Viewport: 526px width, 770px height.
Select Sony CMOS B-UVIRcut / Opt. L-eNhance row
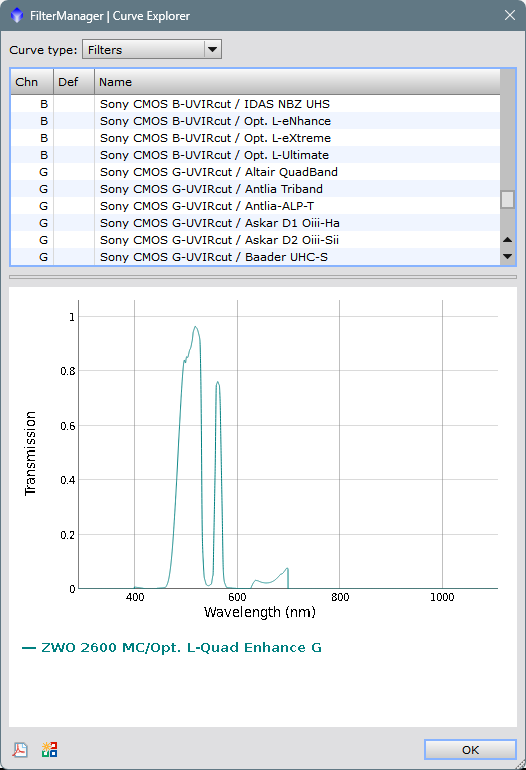[x=255, y=121]
